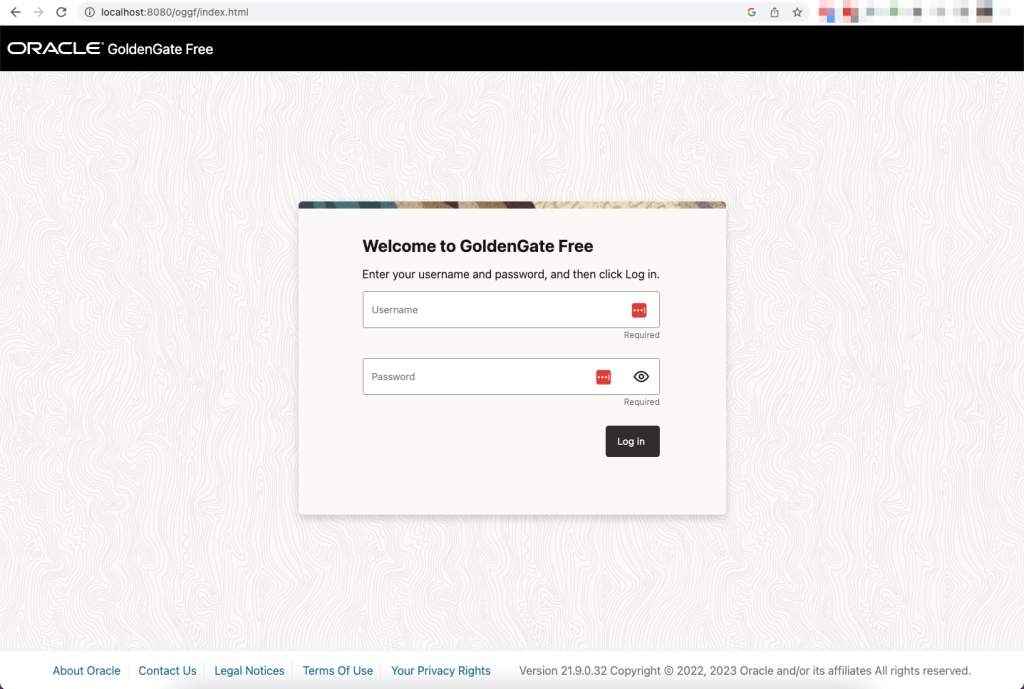Open Your Privacy Rights link
The width and height of the screenshot is (1024, 689).
[440, 671]
